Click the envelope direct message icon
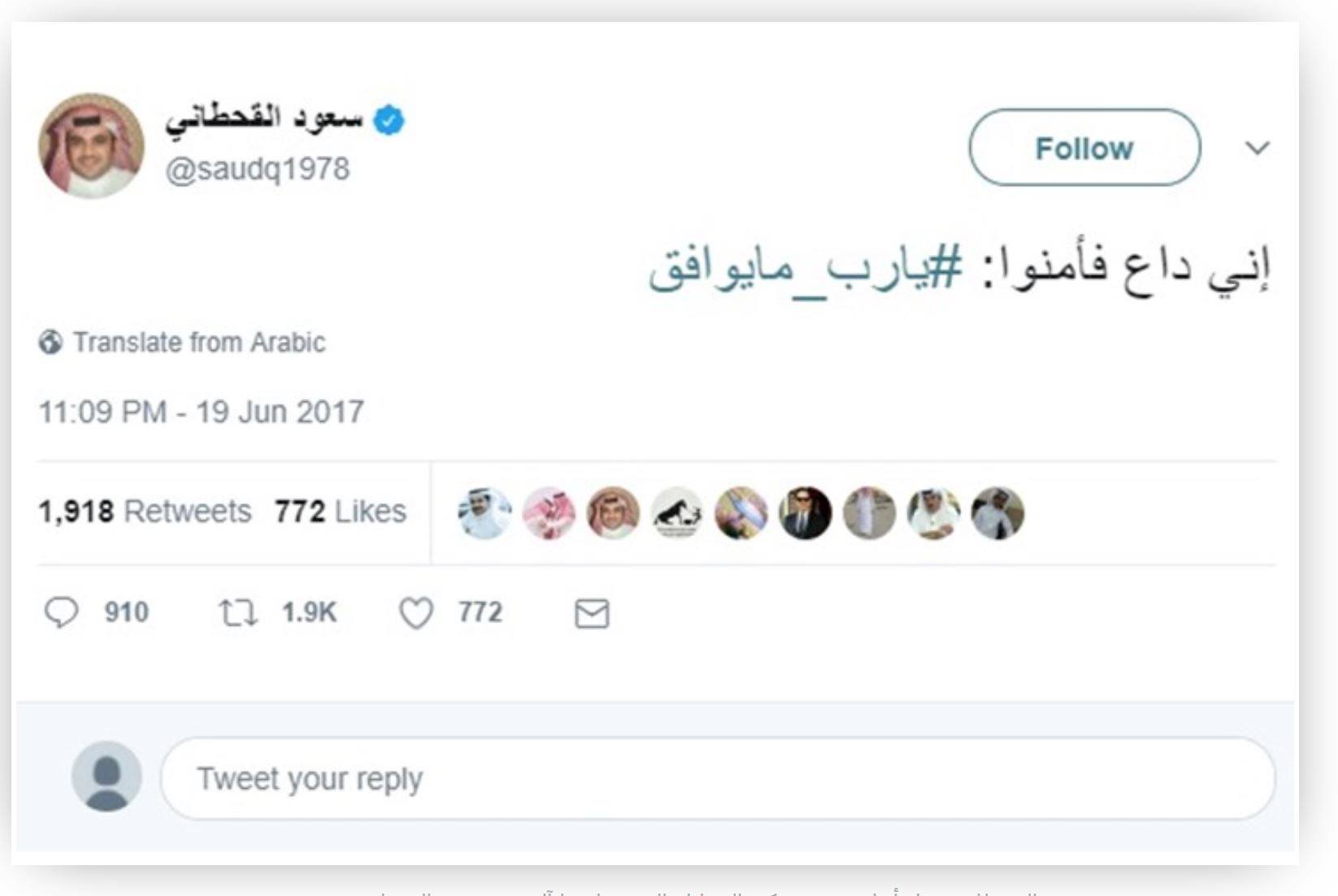Viewport: 1338px width, 896px height. point(591,613)
